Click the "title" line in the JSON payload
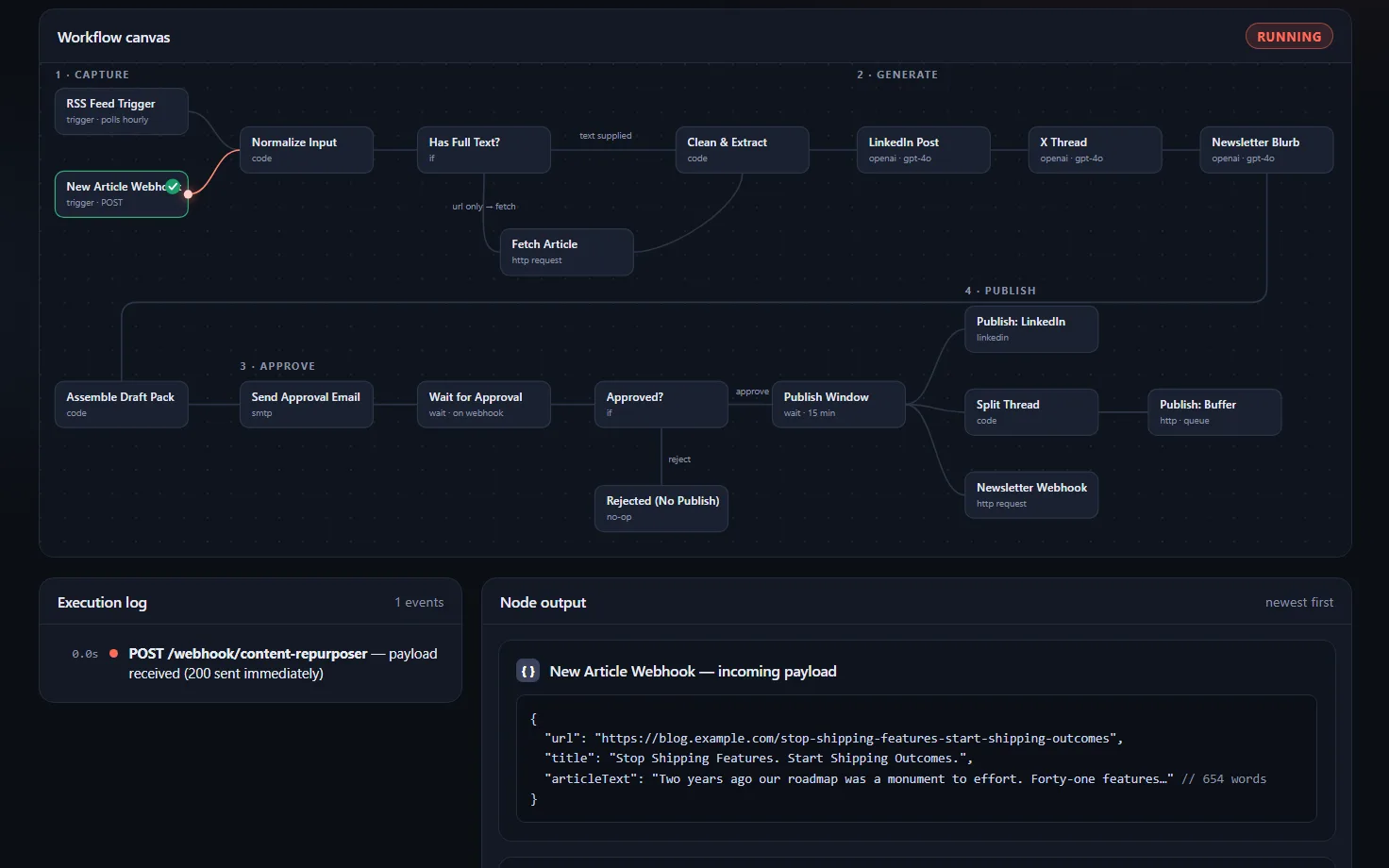 coord(759,759)
